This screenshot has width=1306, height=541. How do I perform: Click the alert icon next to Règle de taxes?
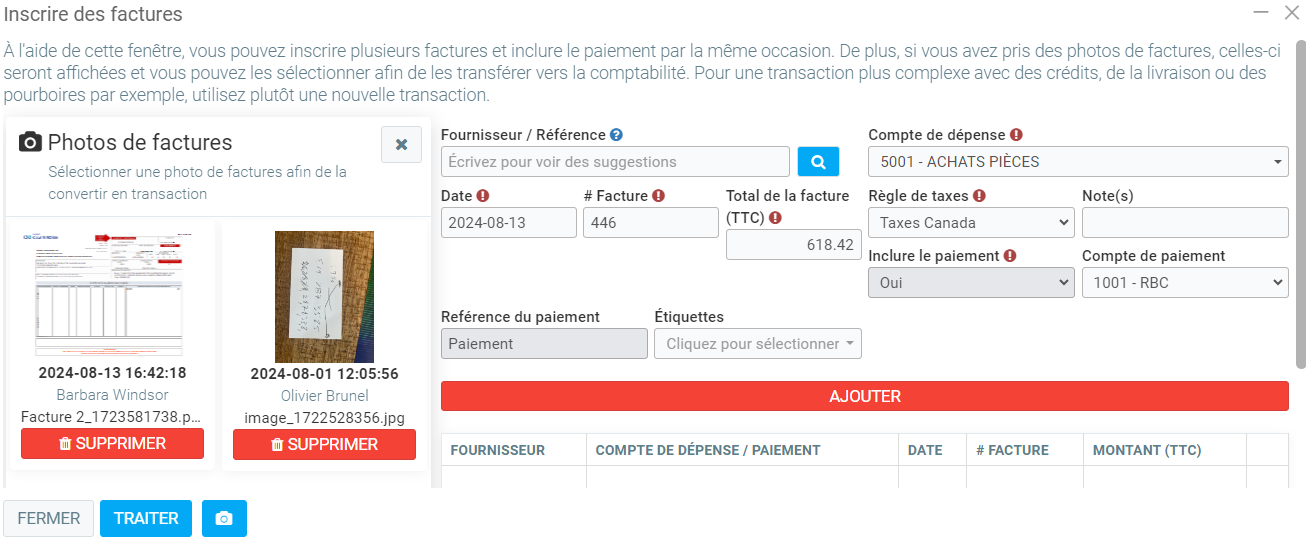point(979,196)
